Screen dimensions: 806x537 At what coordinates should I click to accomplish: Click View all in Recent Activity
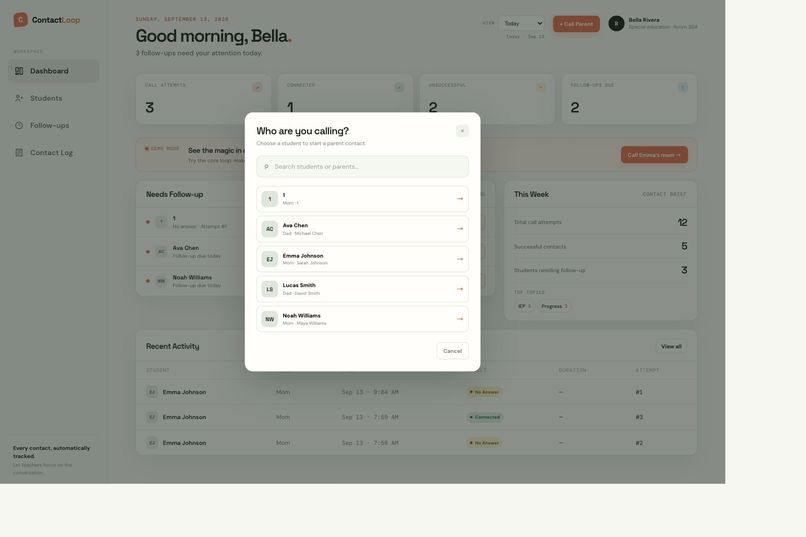click(x=671, y=346)
